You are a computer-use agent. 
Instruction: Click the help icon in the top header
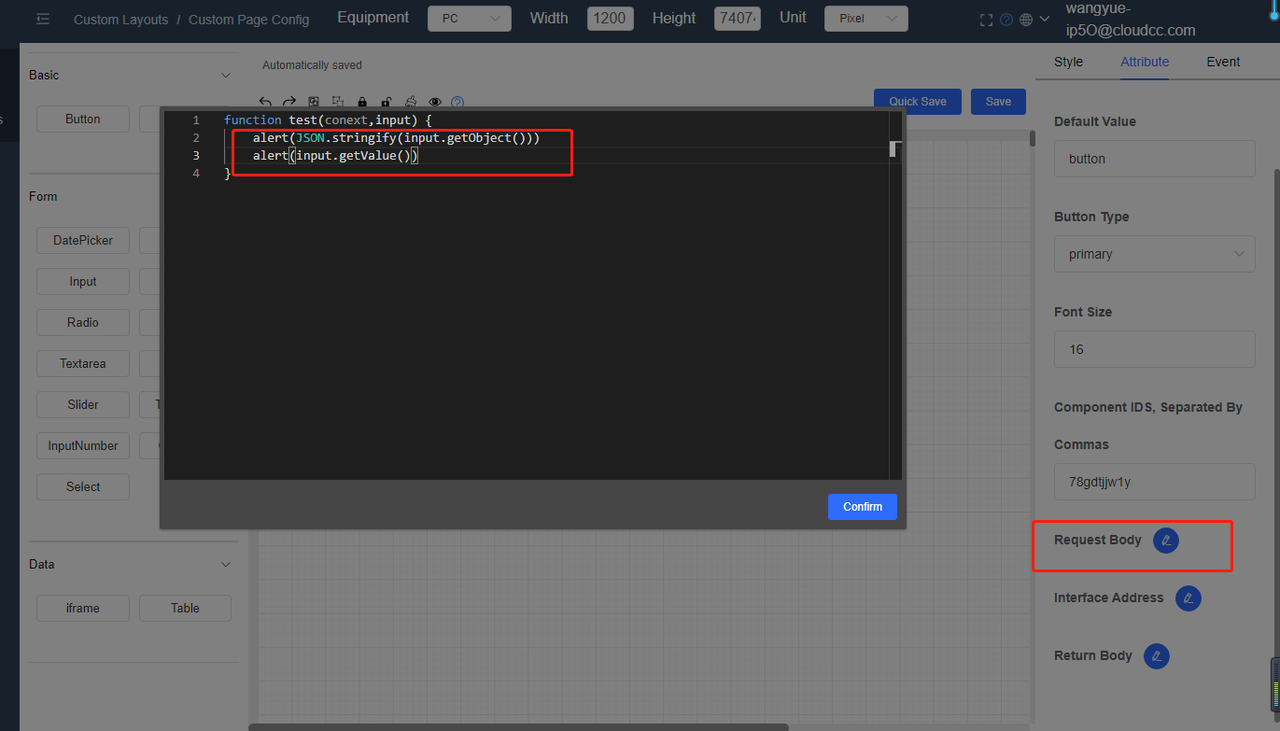[1006, 20]
